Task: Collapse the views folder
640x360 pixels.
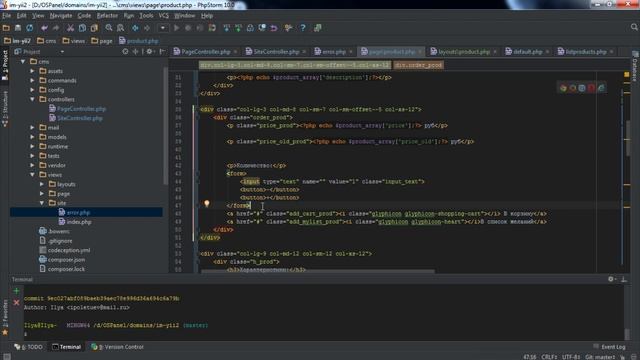Action: 32,175
